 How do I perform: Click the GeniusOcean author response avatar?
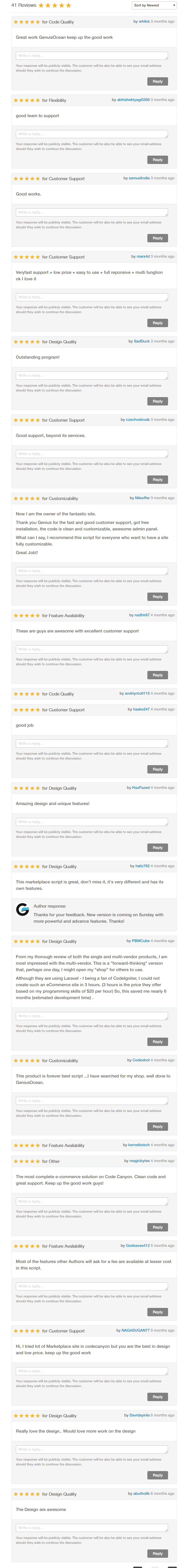(23, 909)
